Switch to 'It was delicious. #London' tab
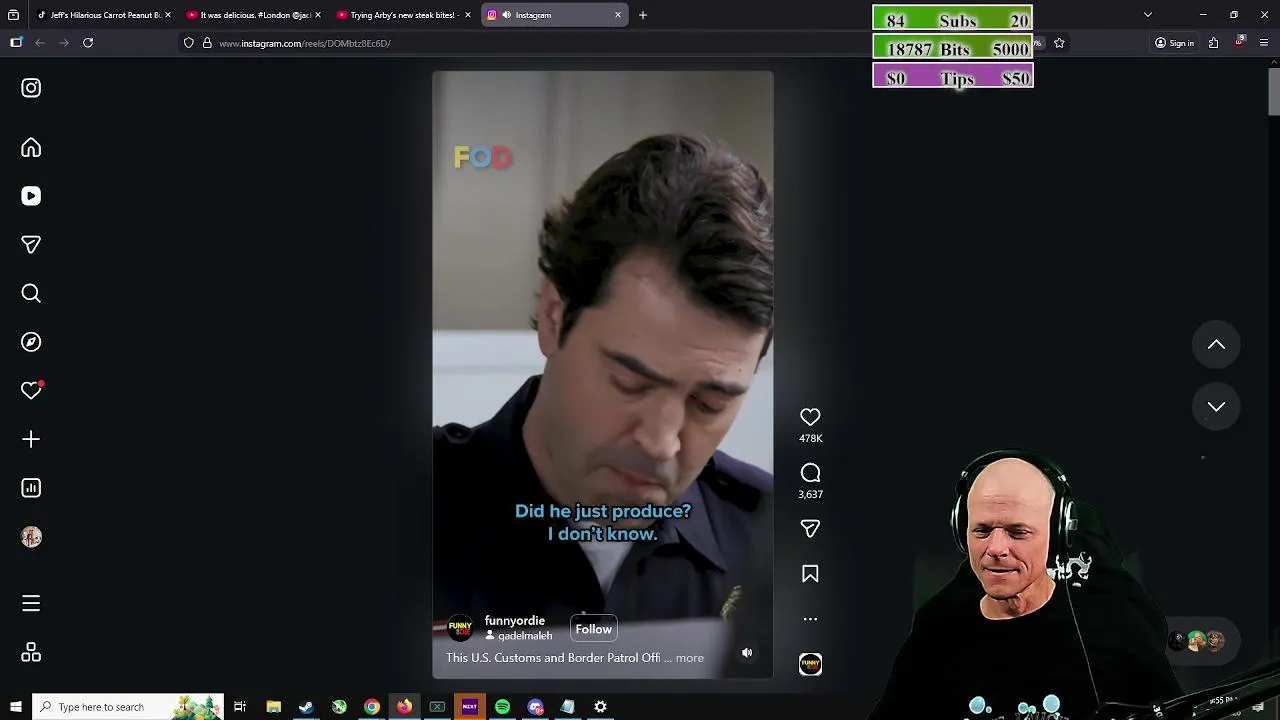The width and height of the screenshot is (1280, 720). (255, 15)
